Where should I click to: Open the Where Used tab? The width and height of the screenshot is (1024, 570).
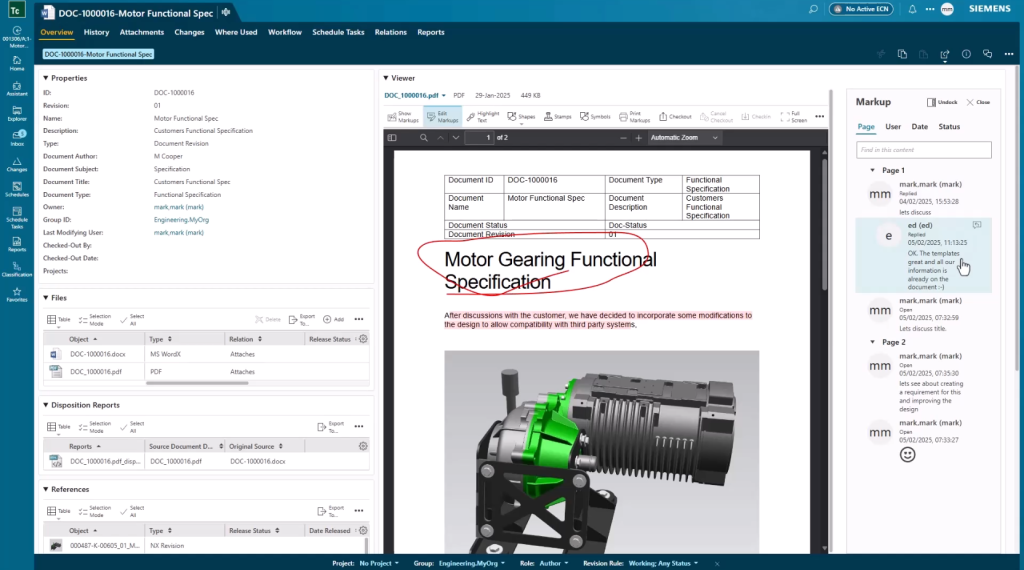pyautogui.click(x=236, y=32)
